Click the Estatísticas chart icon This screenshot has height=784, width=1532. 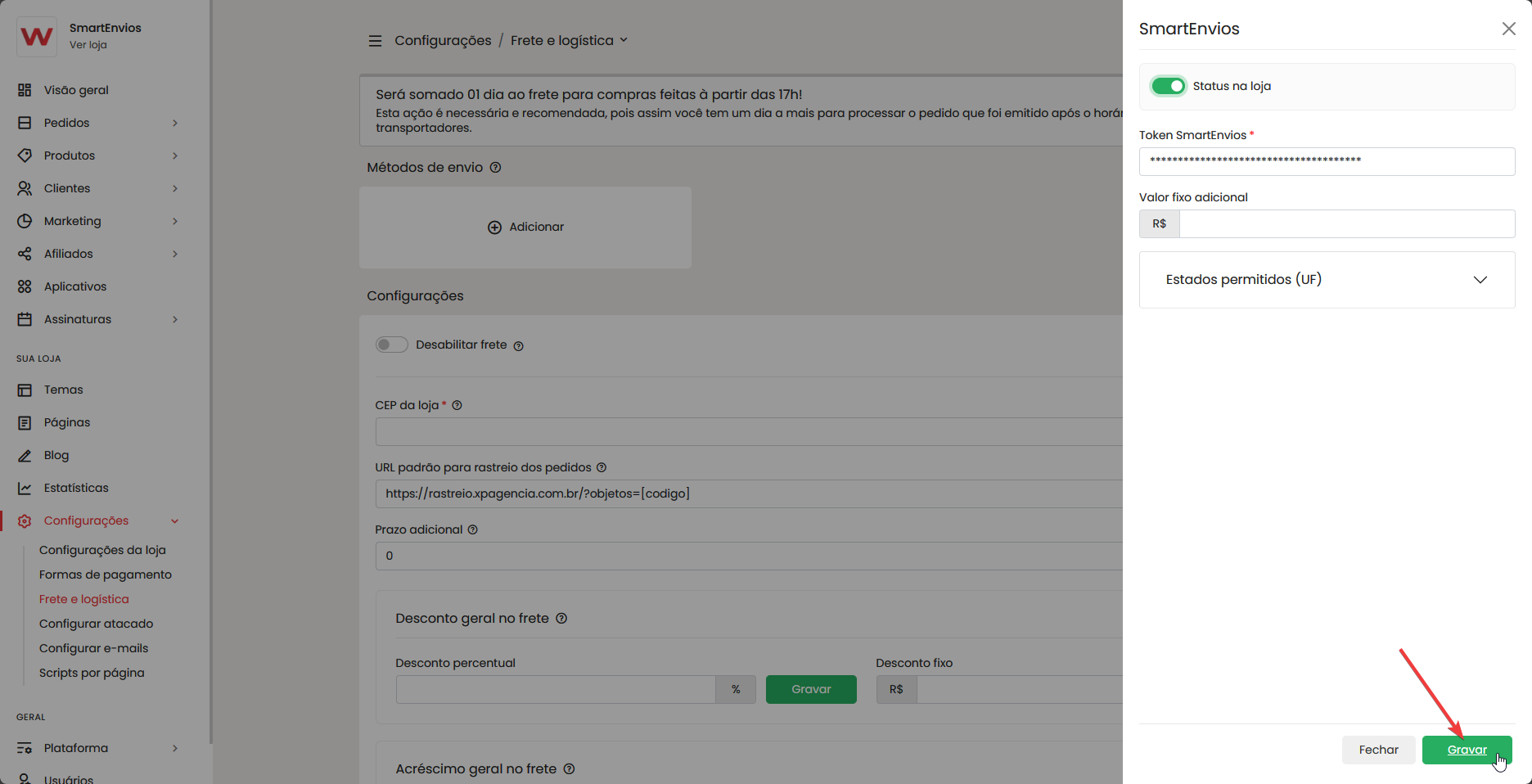pyautogui.click(x=25, y=488)
